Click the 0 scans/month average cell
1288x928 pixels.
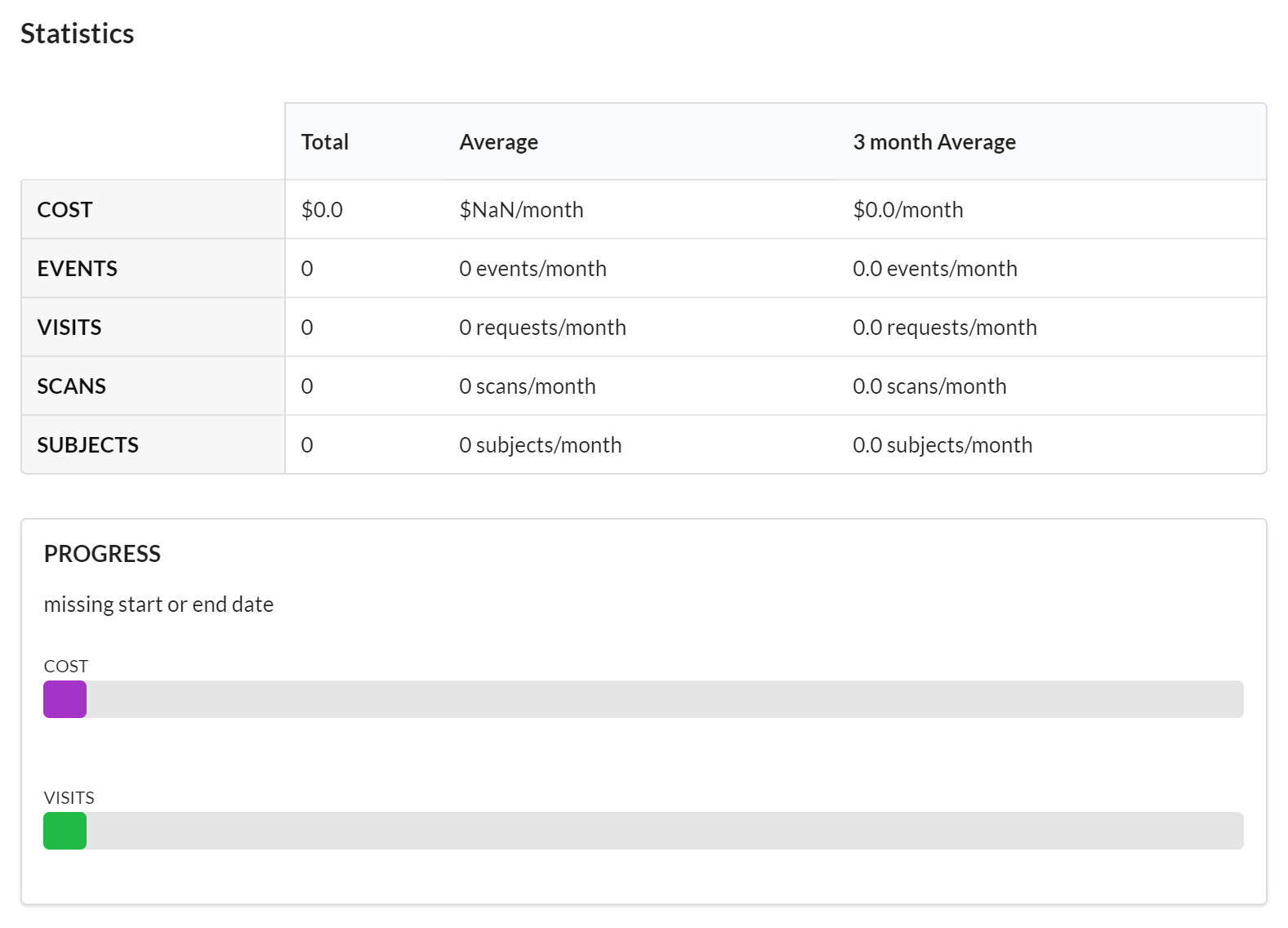coord(527,386)
